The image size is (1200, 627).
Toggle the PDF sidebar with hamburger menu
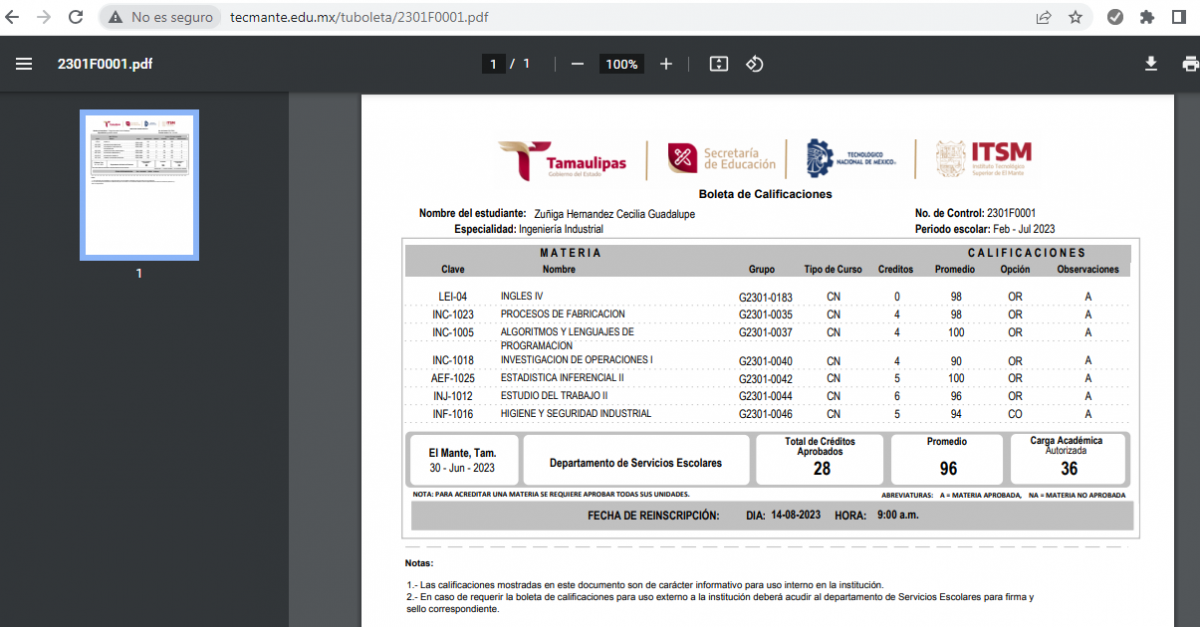pos(24,64)
